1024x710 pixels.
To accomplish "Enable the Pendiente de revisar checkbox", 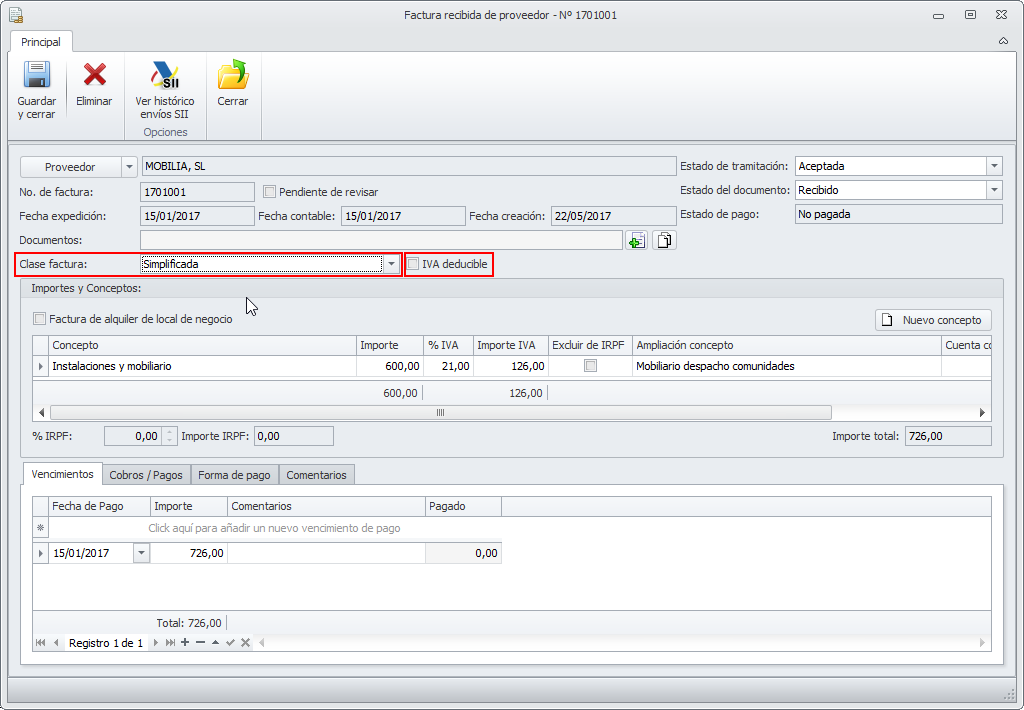I will click(269, 192).
